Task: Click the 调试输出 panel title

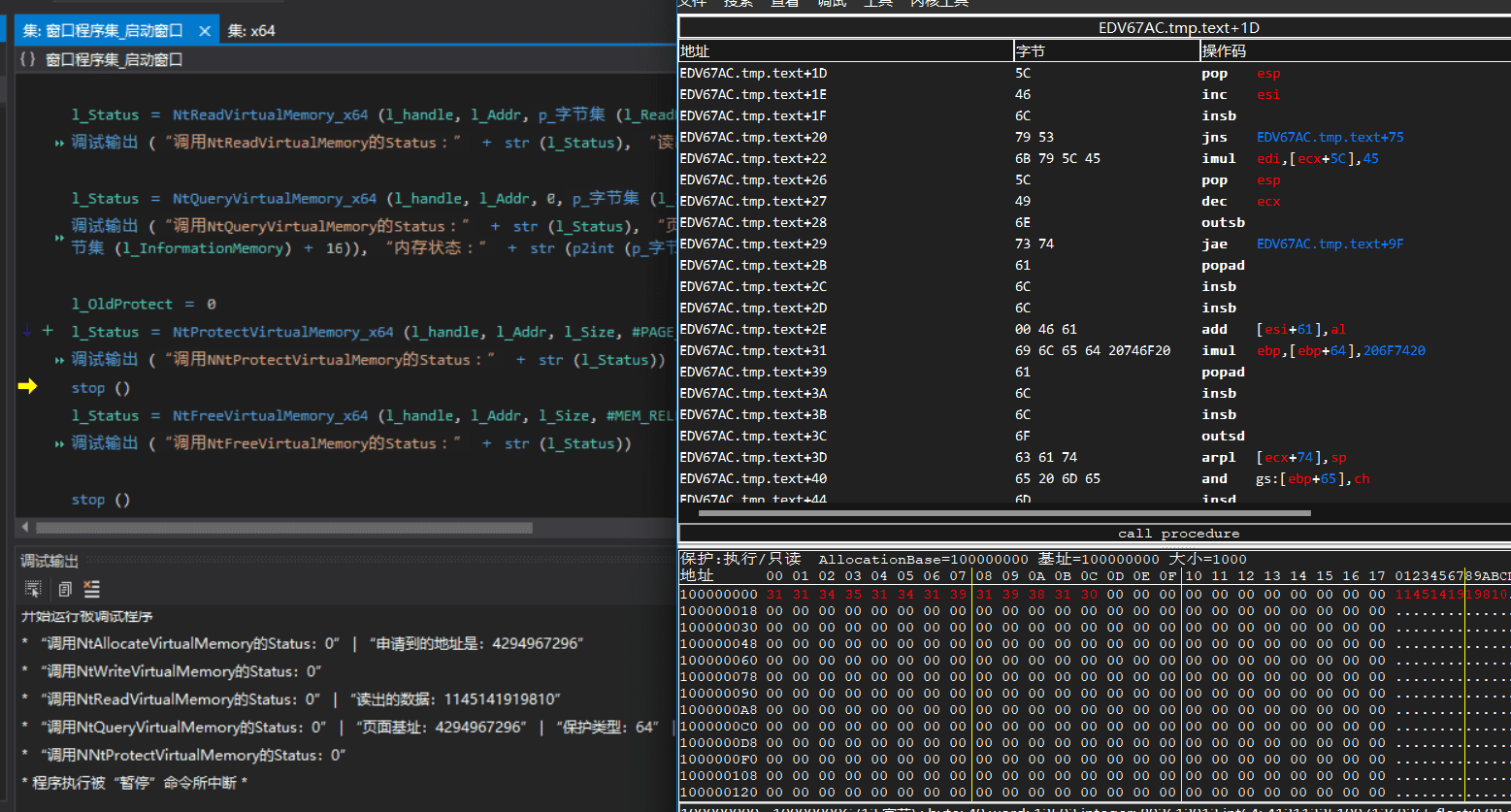Action: click(x=49, y=561)
